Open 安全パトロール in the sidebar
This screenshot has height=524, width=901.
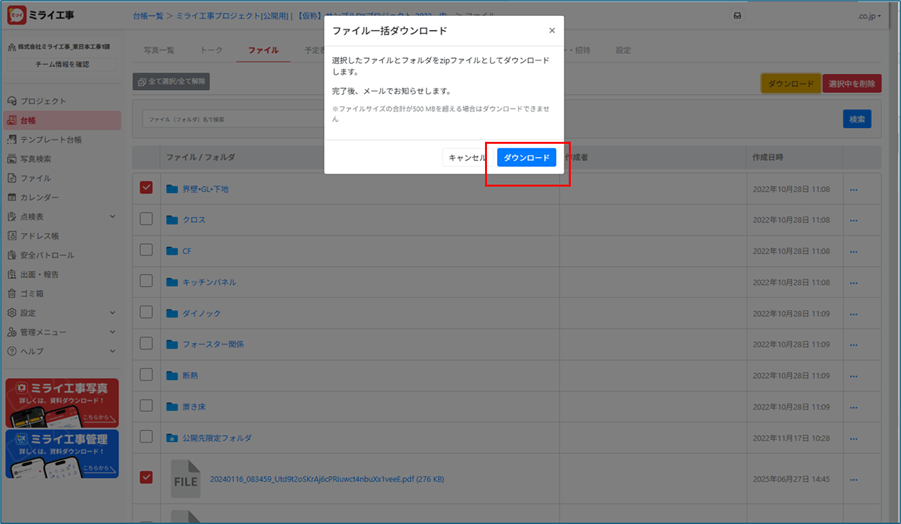[47, 255]
